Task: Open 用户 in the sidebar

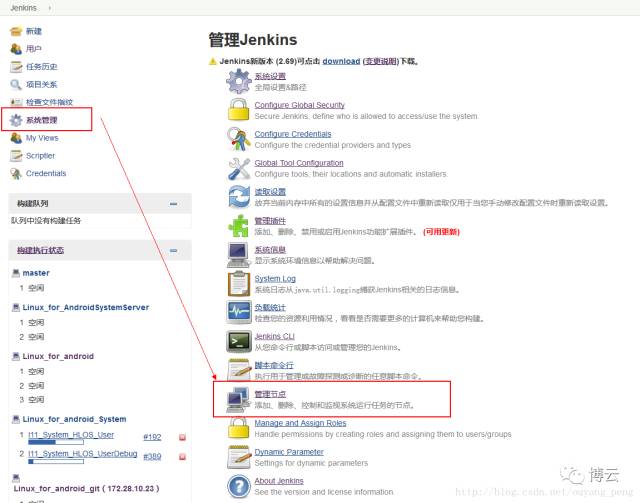Action: [x=34, y=49]
